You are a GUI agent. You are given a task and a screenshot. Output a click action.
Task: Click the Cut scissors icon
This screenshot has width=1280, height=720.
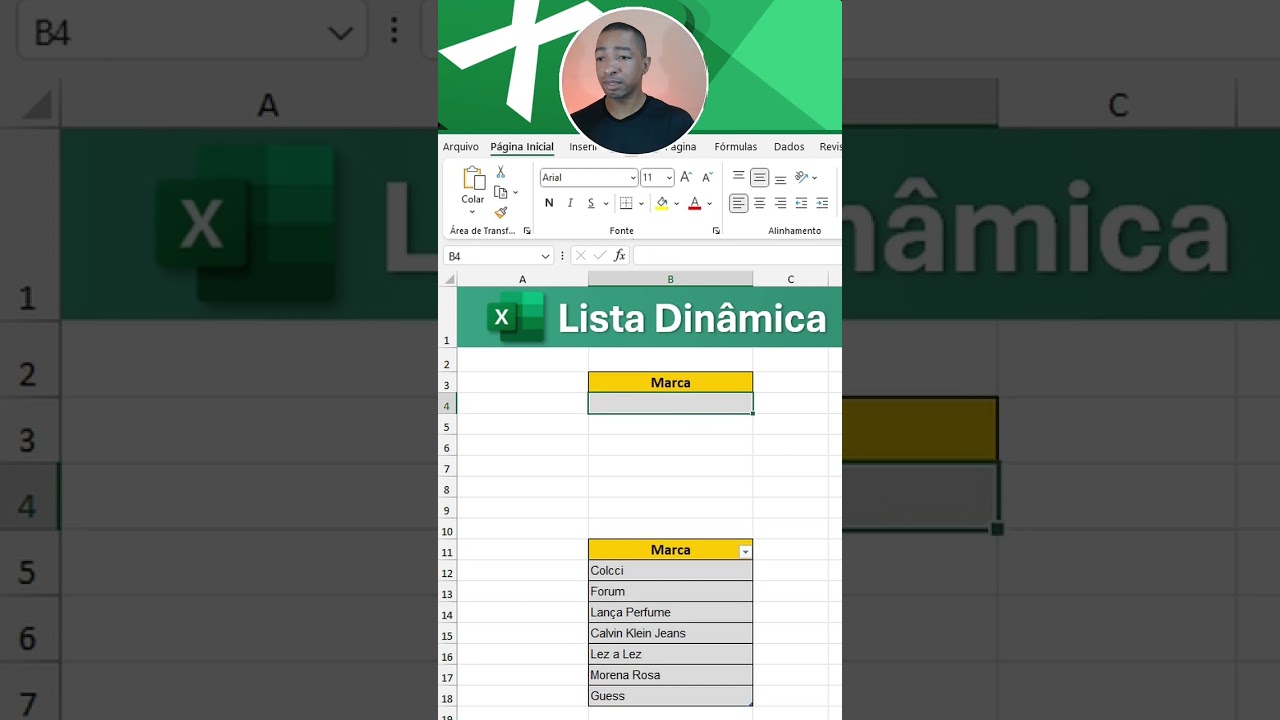(501, 172)
